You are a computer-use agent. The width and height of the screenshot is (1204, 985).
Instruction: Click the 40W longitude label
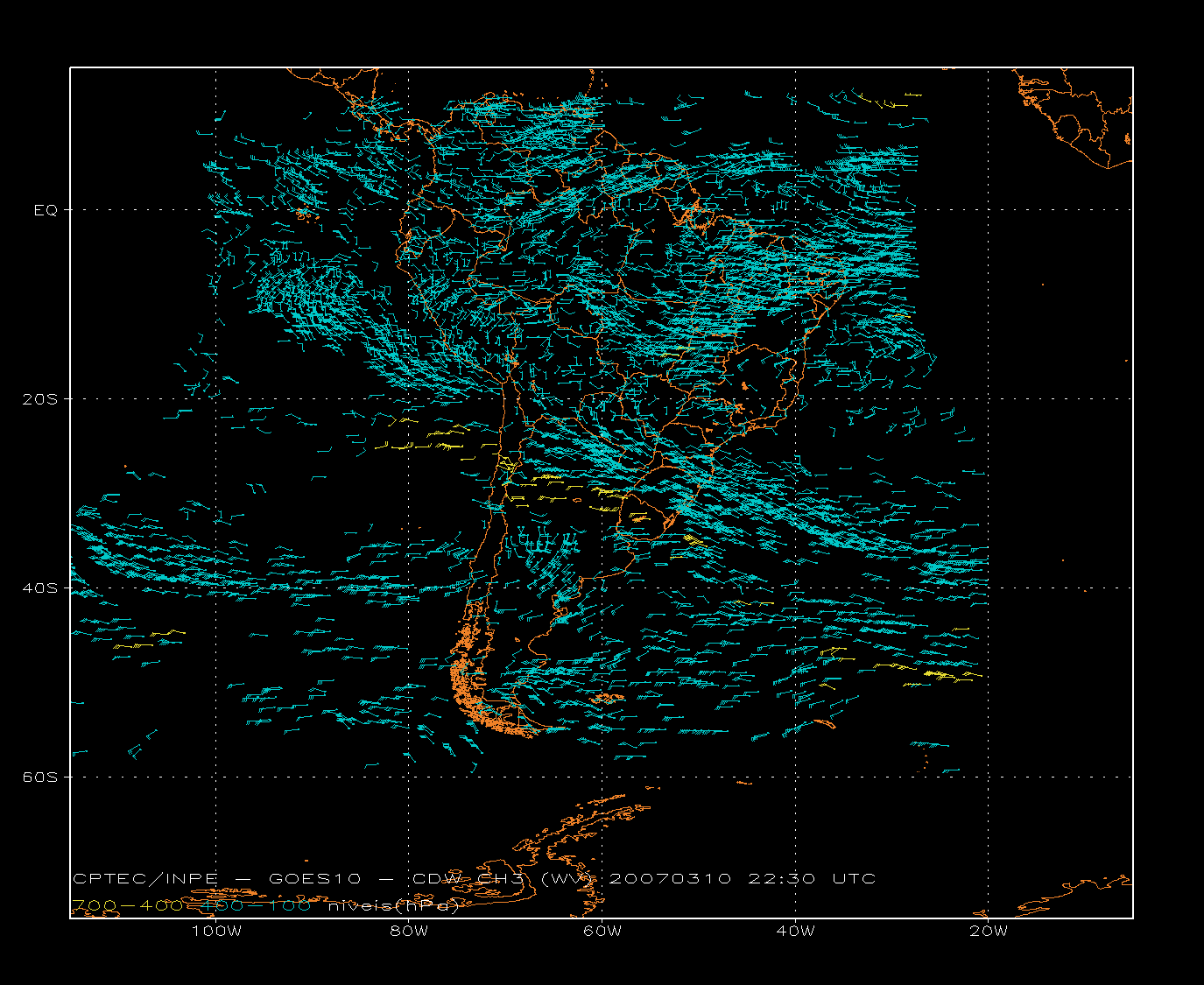(795, 932)
